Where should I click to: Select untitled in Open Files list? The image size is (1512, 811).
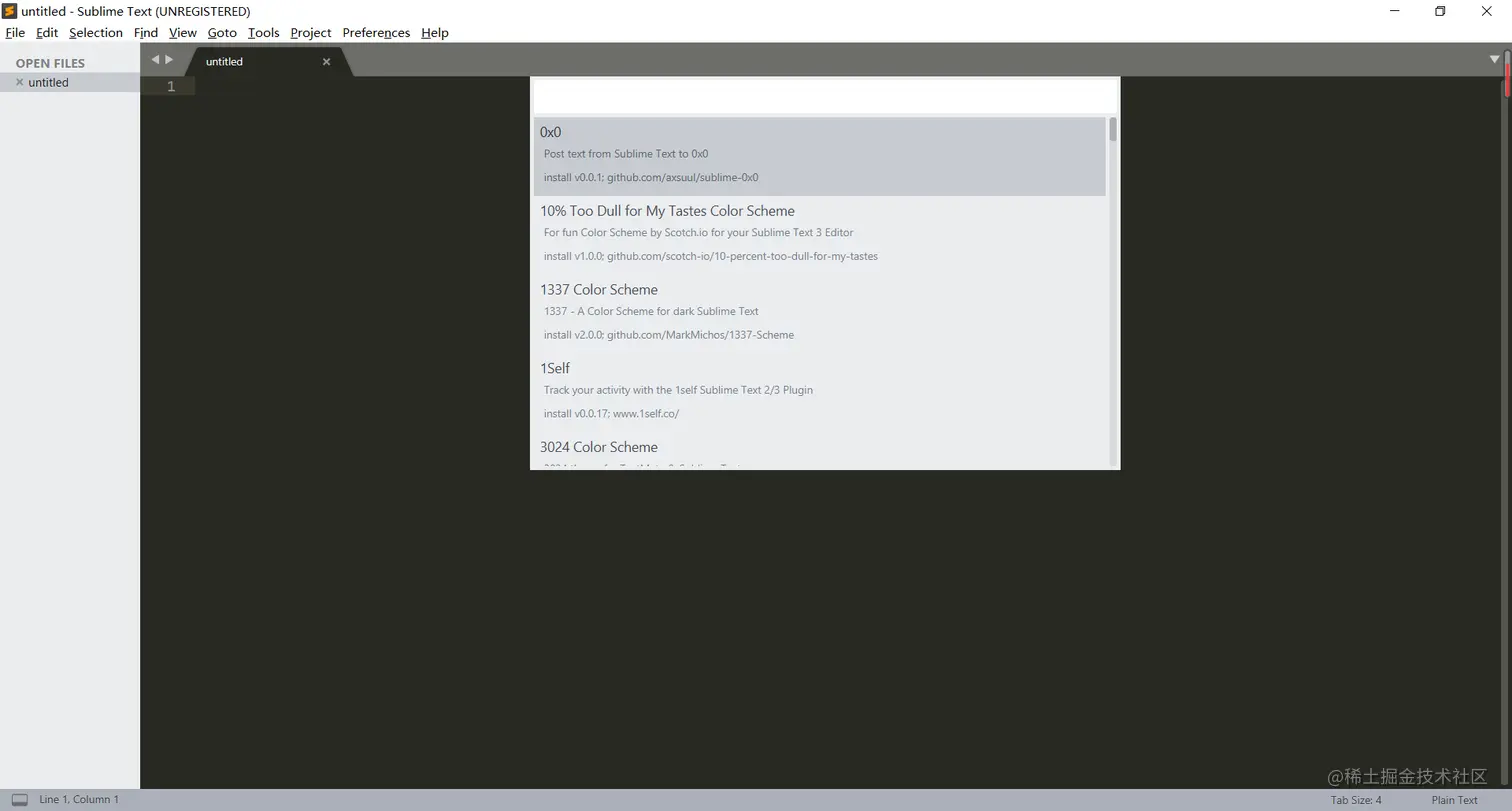70,82
